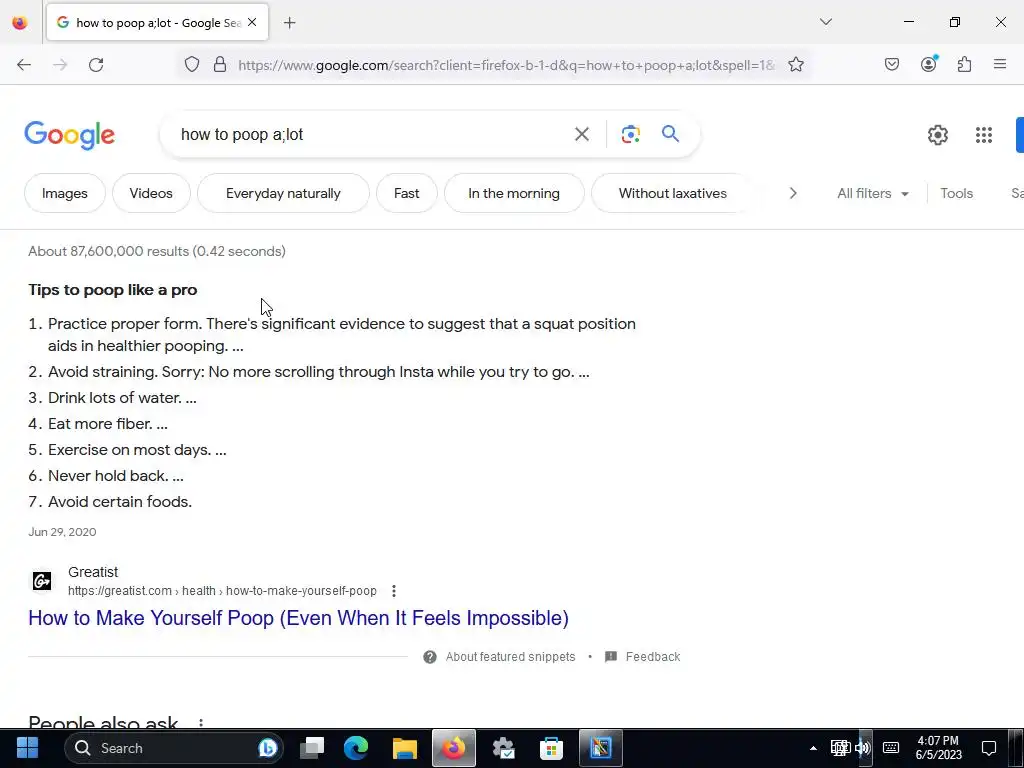Go back using the browser back arrow

coord(24,65)
